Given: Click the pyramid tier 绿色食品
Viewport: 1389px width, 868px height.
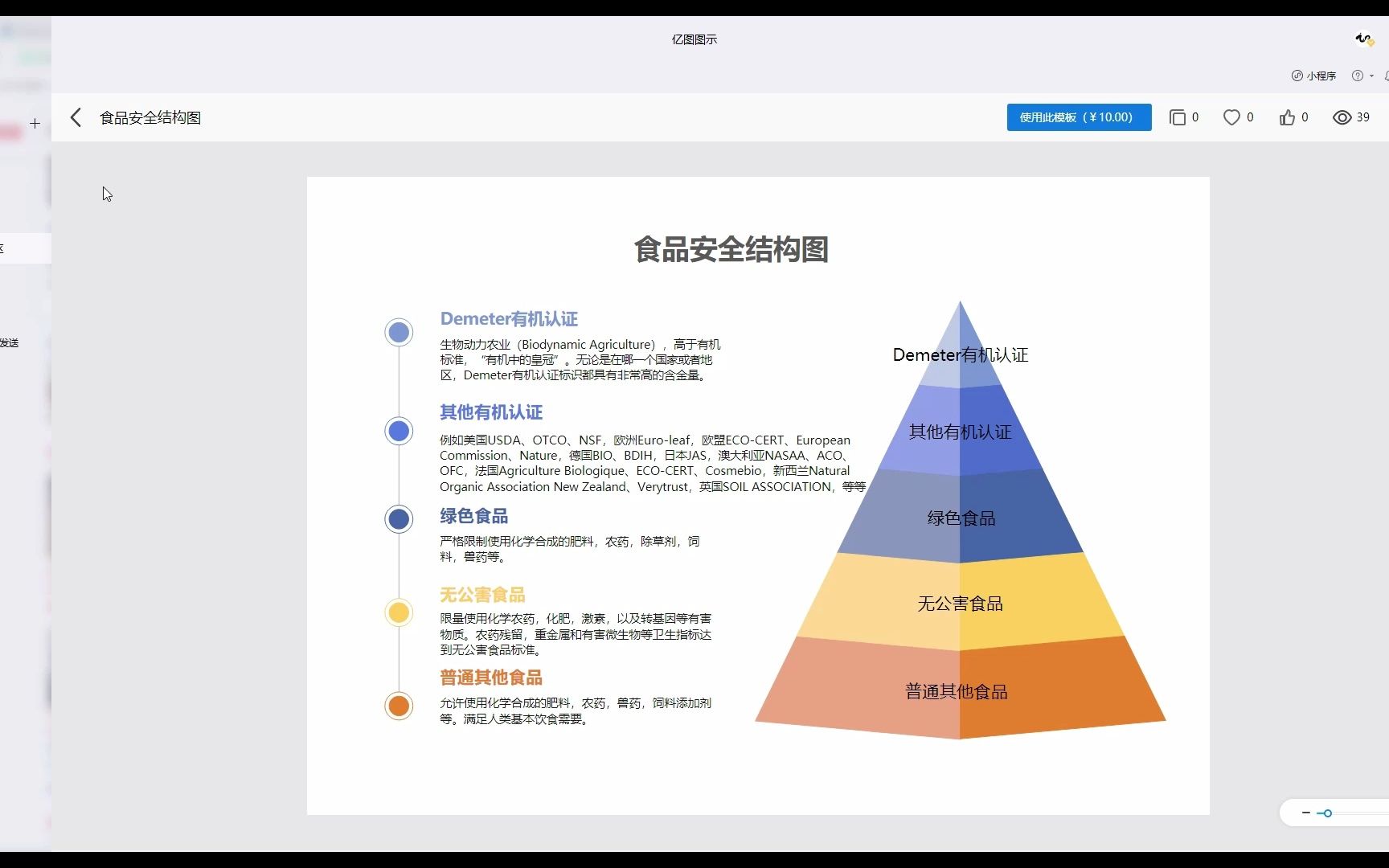Looking at the screenshot, I should 961,518.
